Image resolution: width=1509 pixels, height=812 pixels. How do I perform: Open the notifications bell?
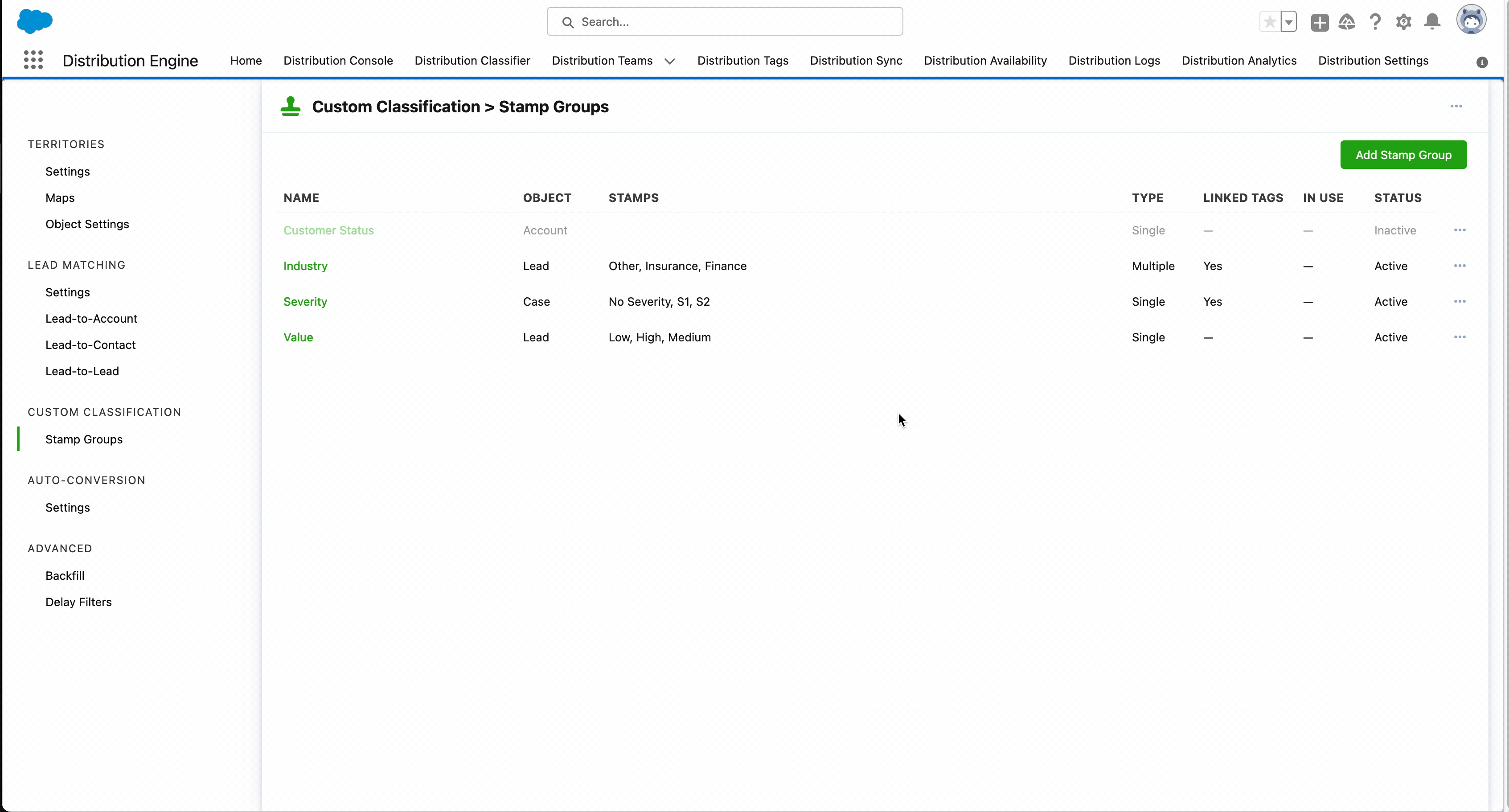tap(1432, 22)
